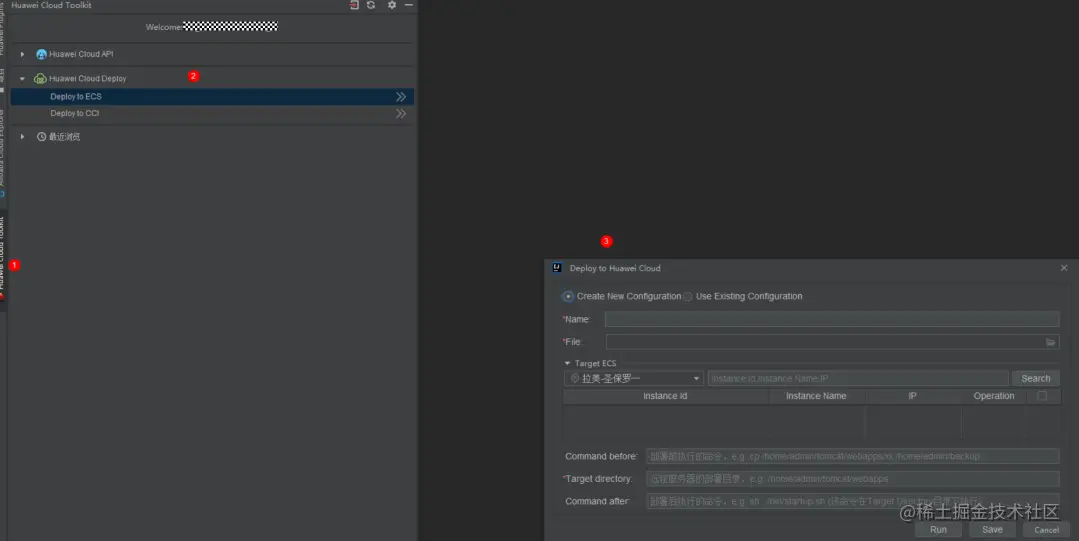This screenshot has width=1079, height=541.
Task: Click the Huawei Cloud Deploy cloud icon
Action: coord(41,78)
